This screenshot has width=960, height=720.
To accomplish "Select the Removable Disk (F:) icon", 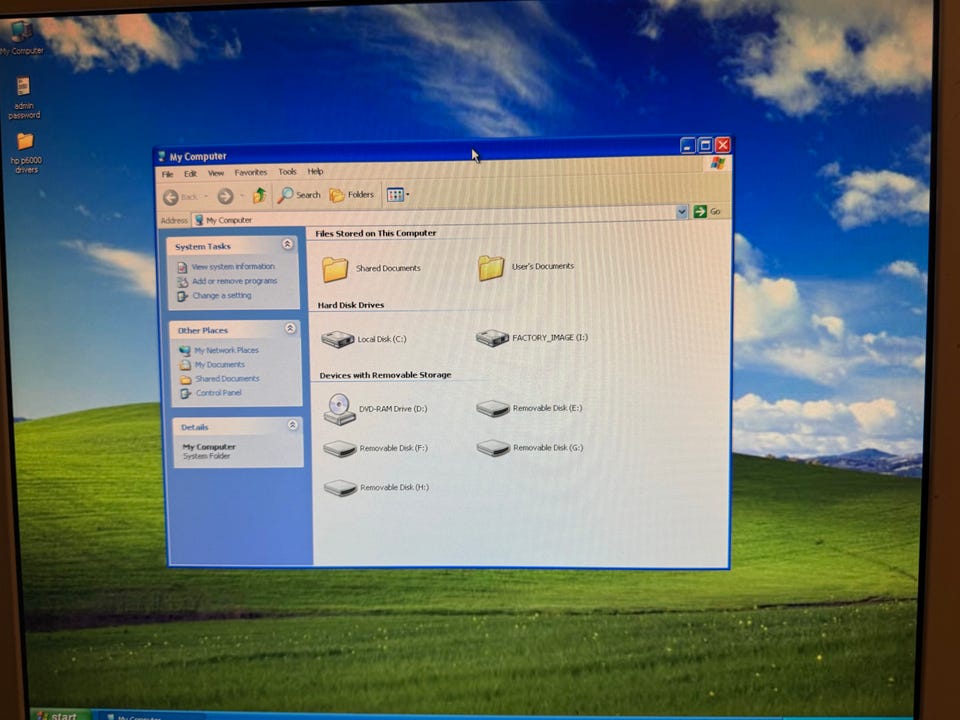I will (x=340, y=449).
